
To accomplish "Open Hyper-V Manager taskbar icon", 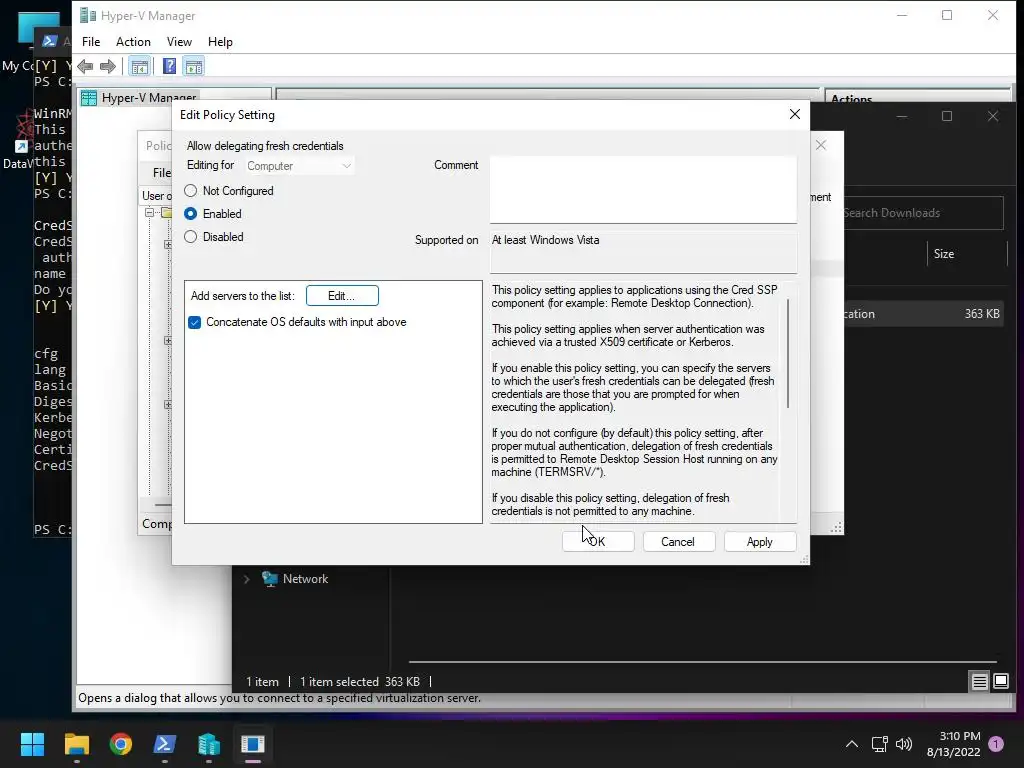I will coord(208,744).
